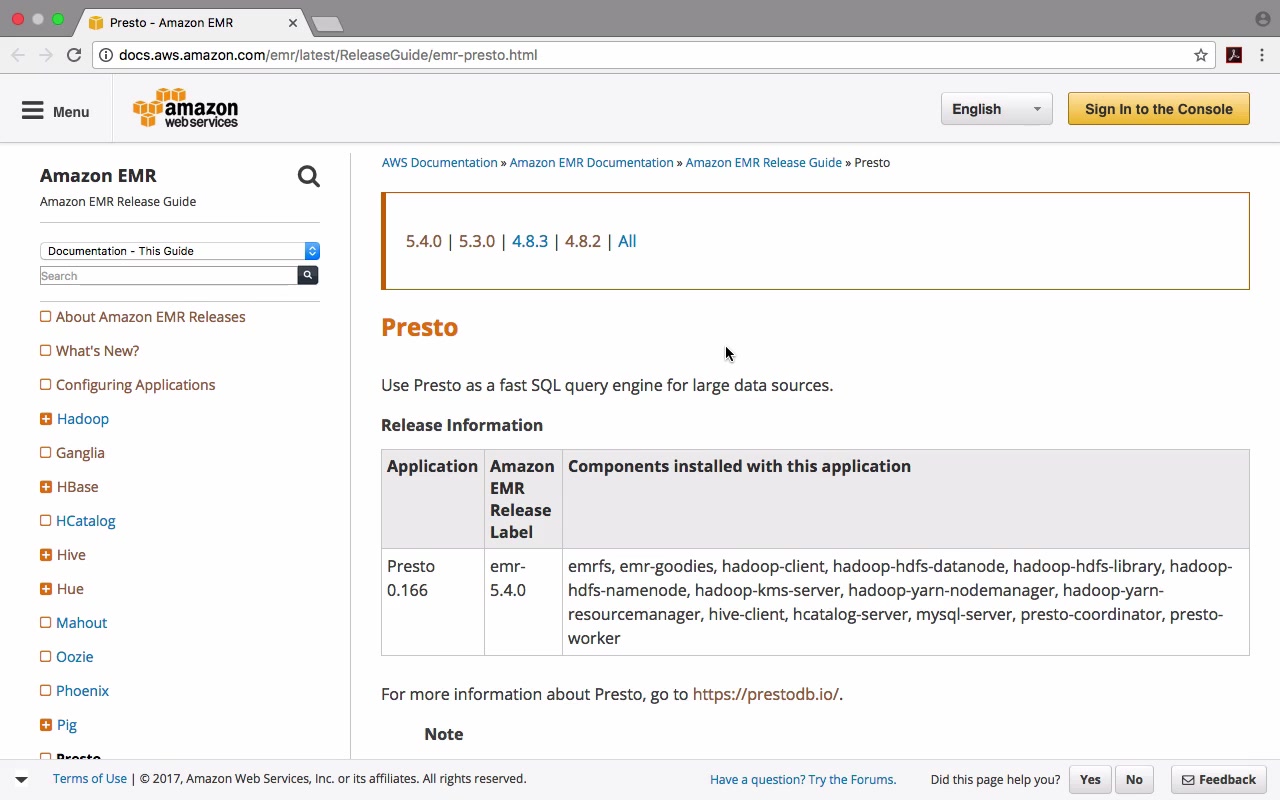Submit search with small magnifier button
The height and width of the screenshot is (800, 1280).
[308, 275]
